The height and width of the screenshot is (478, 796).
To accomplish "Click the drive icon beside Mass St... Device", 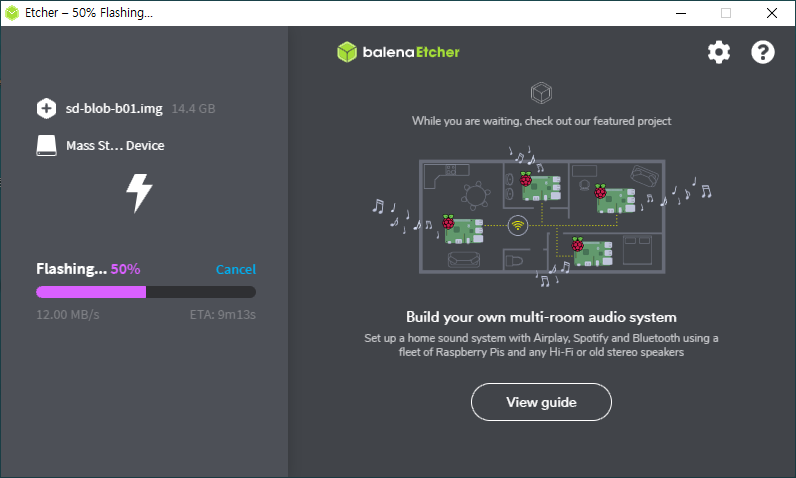I will [x=46, y=146].
